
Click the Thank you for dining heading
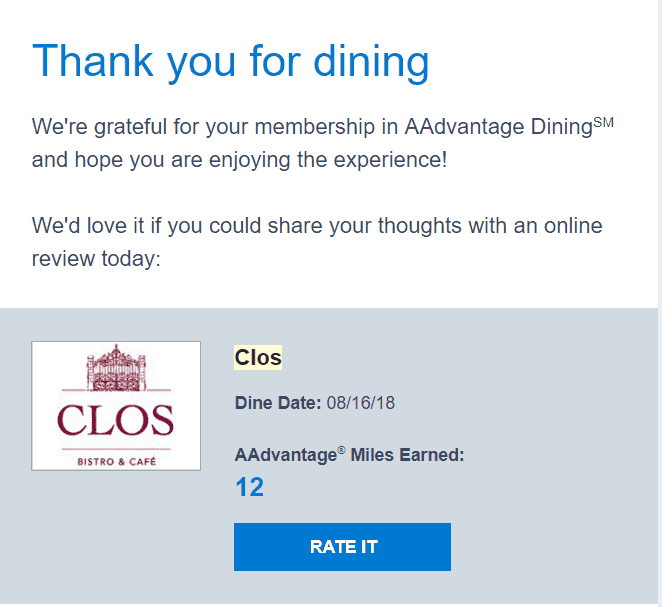tap(231, 62)
